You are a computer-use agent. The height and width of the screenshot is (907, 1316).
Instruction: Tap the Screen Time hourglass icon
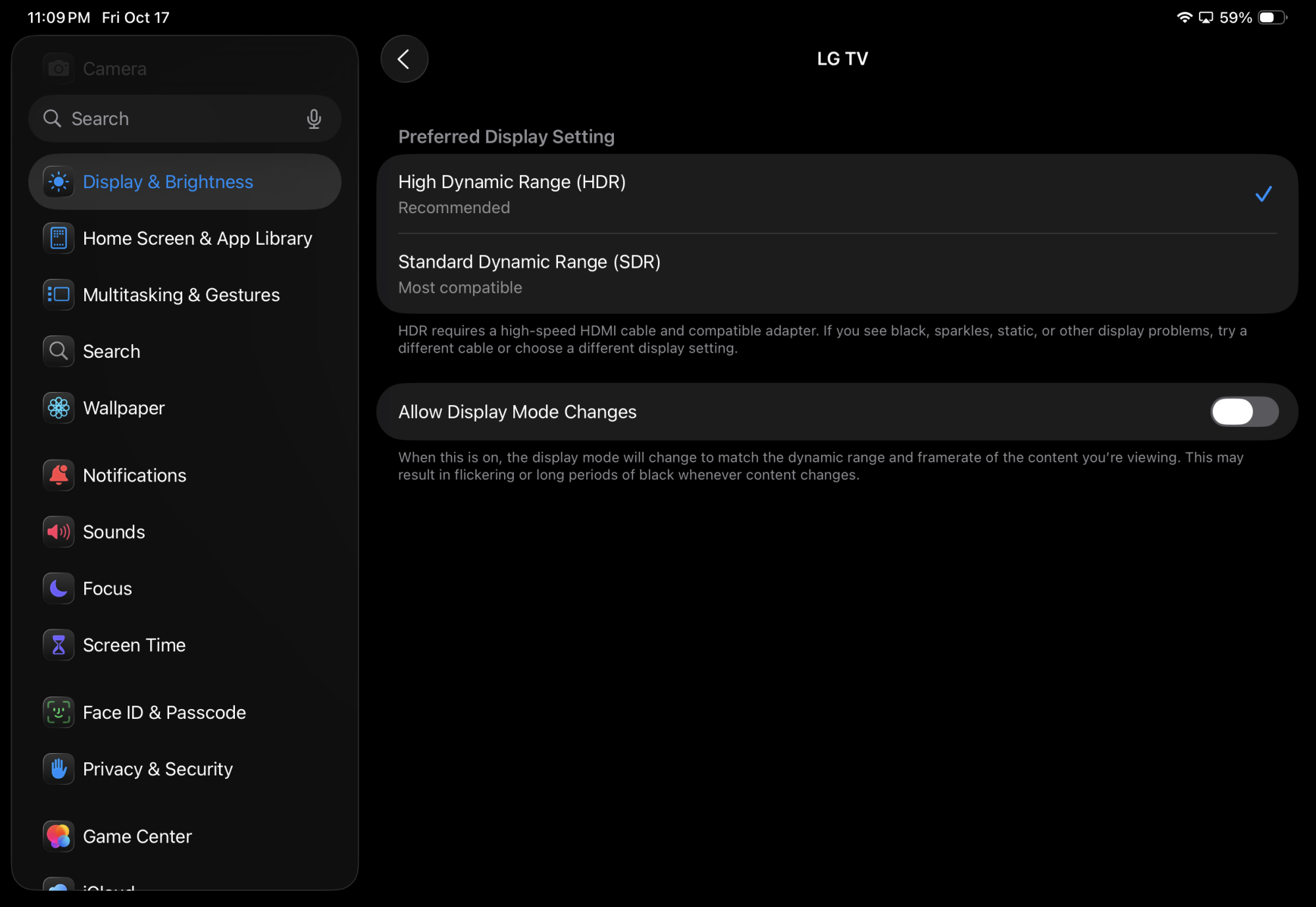click(59, 645)
